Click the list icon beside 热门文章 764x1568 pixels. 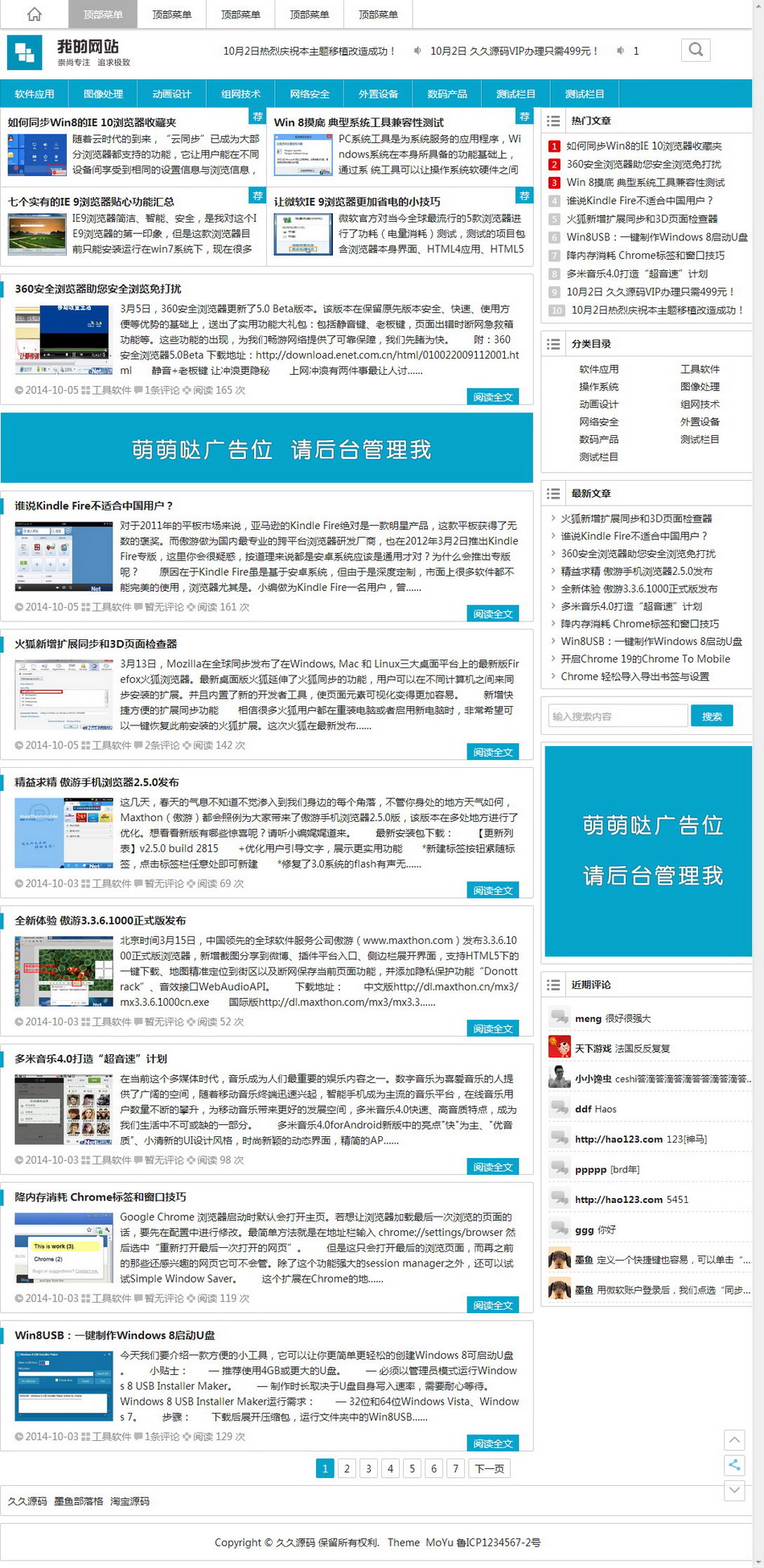point(553,121)
